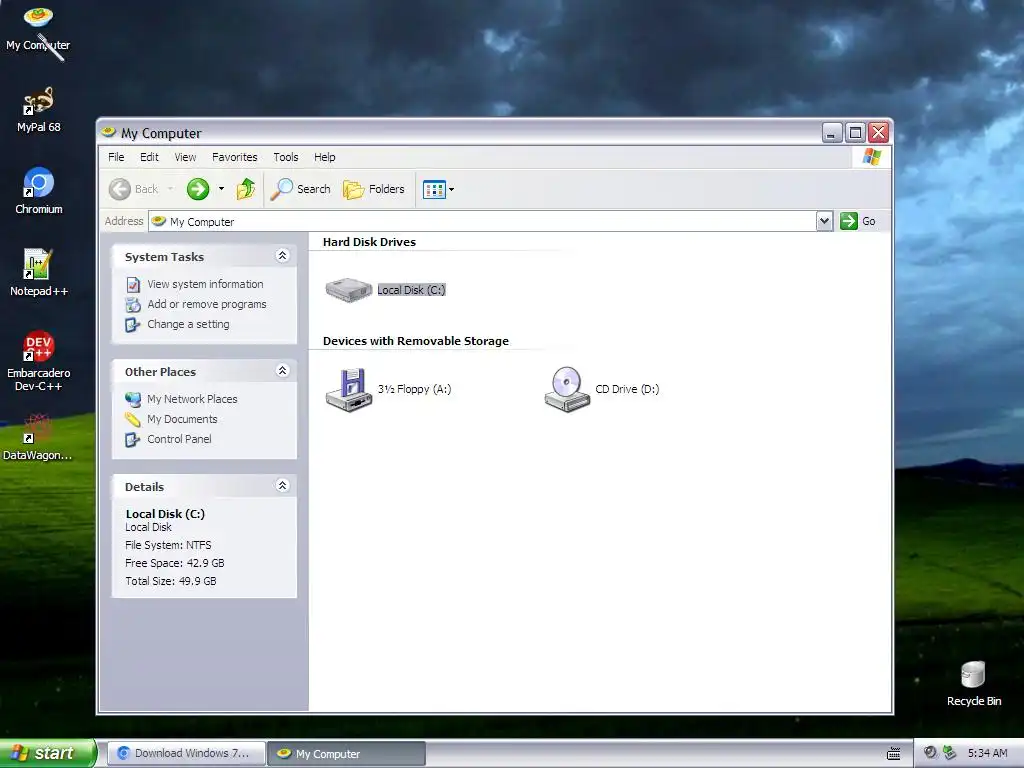The image size is (1024, 768).
Task: Open My Network Places link
Action: point(192,399)
